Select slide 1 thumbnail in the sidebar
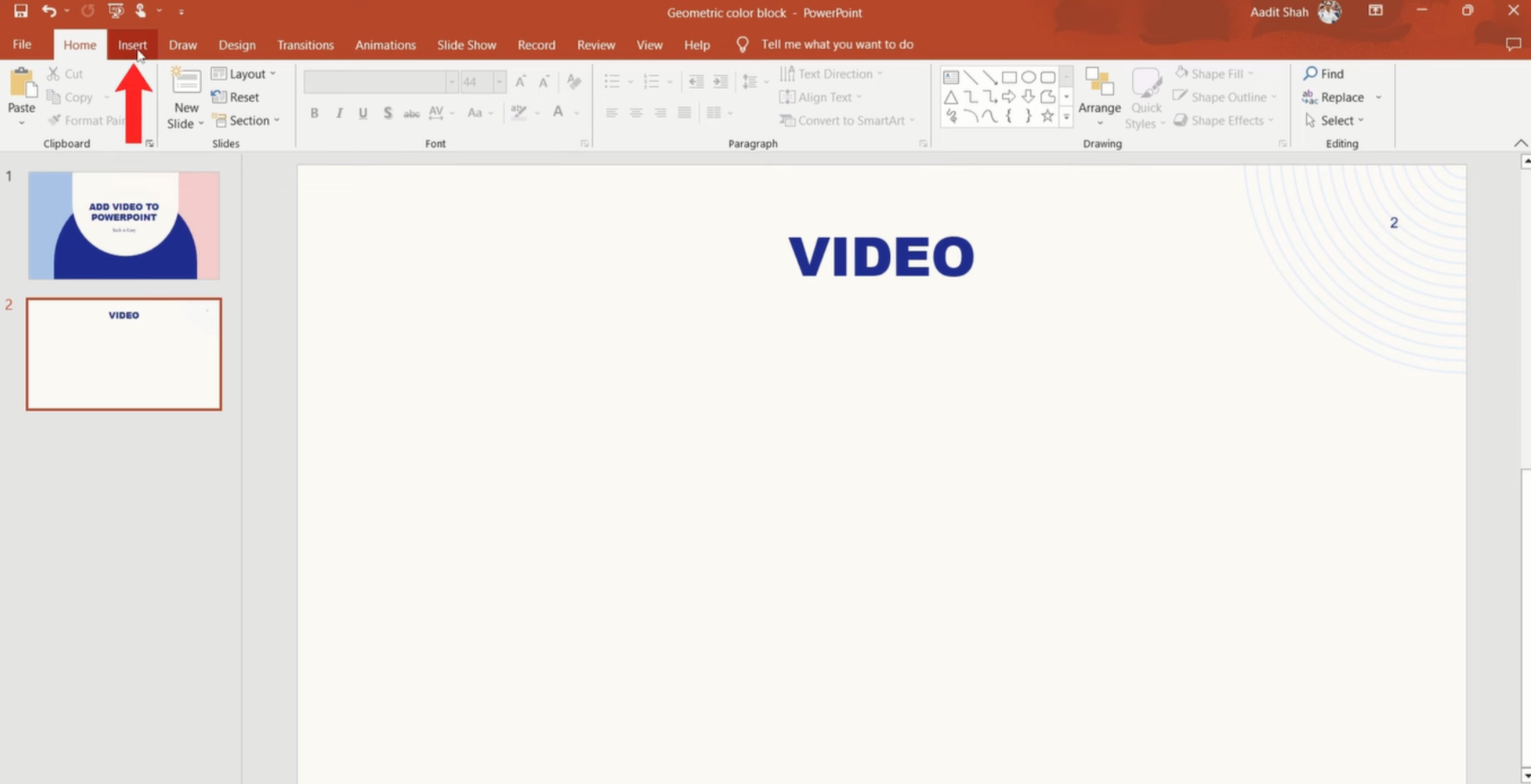Viewport: 1531px width, 784px height. [123, 225]
